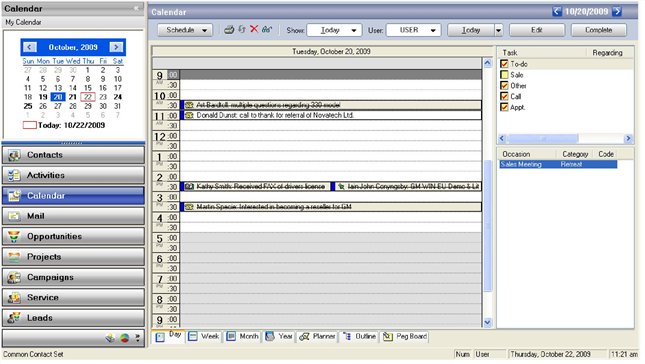Select the Kathy Smith FAX entry
Image resolution: width=645 pixels, height=364 pixels.
click(255, 187)
